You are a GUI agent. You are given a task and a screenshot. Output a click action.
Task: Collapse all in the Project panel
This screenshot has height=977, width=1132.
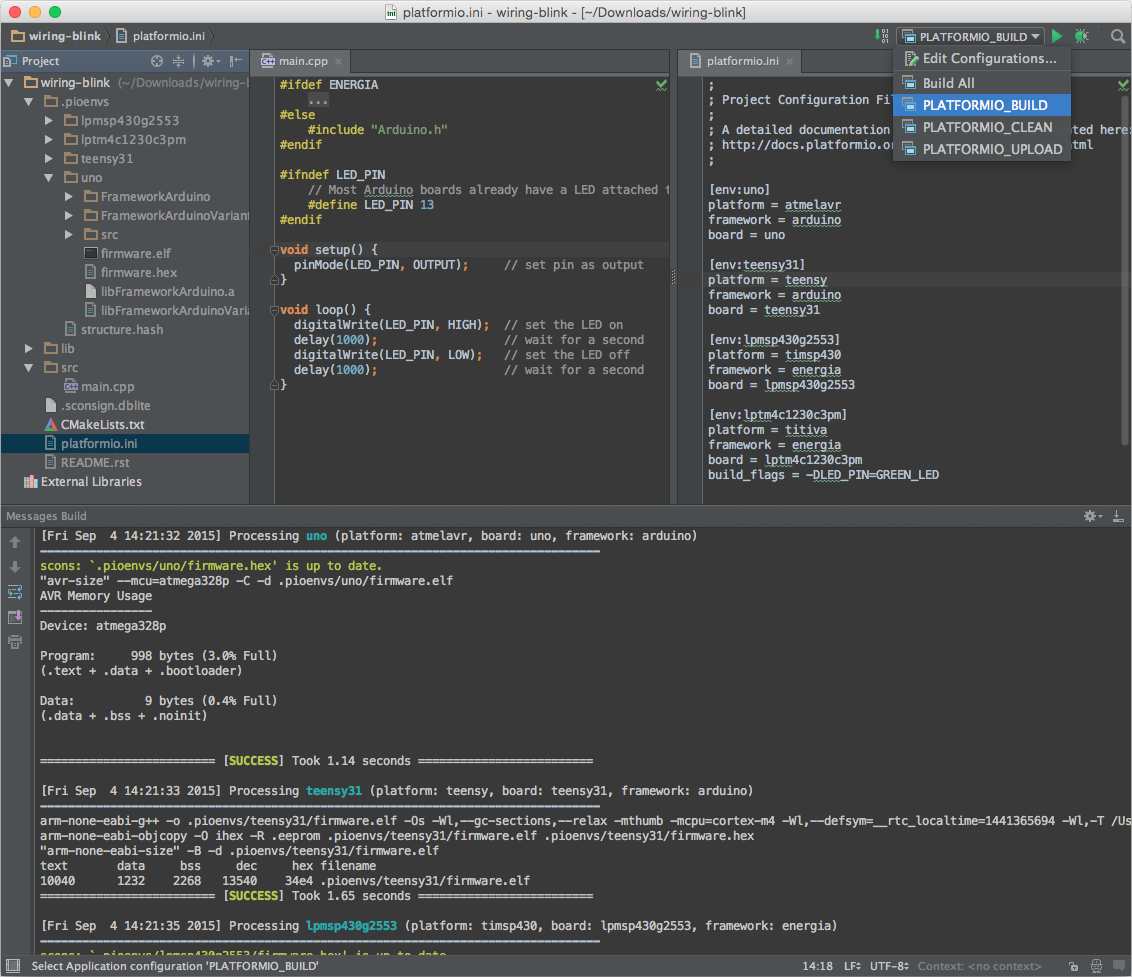click(178, 61)
